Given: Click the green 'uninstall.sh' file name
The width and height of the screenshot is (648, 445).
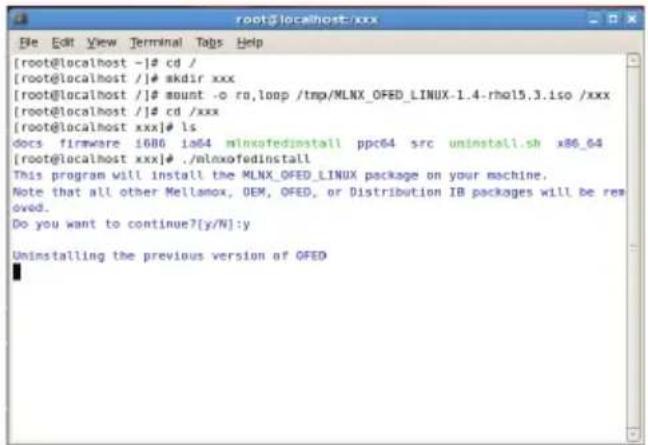Looking at the screenshot, I should click(495, 143).
